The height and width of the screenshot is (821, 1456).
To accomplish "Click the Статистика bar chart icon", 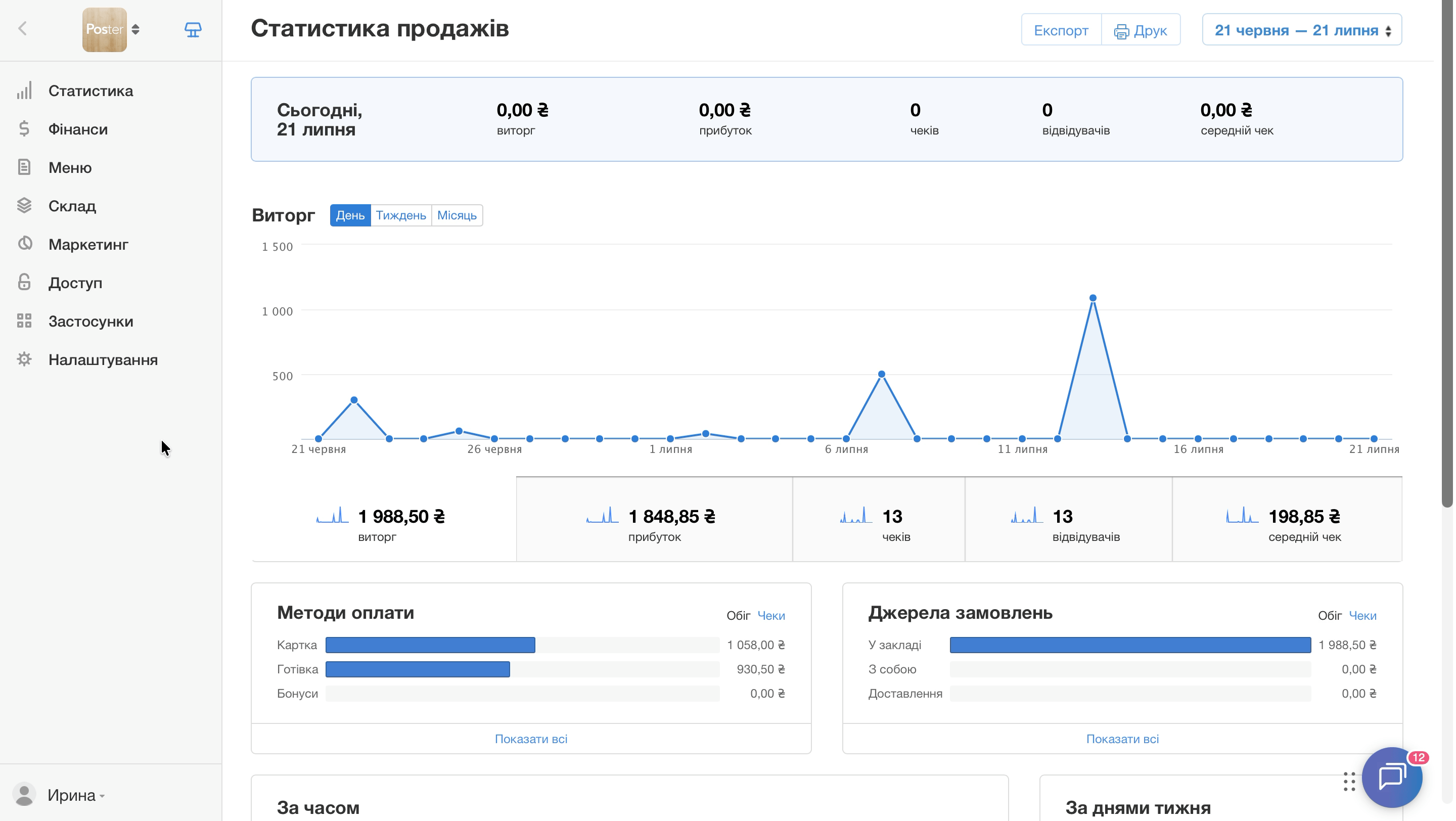I will (24, 90).
